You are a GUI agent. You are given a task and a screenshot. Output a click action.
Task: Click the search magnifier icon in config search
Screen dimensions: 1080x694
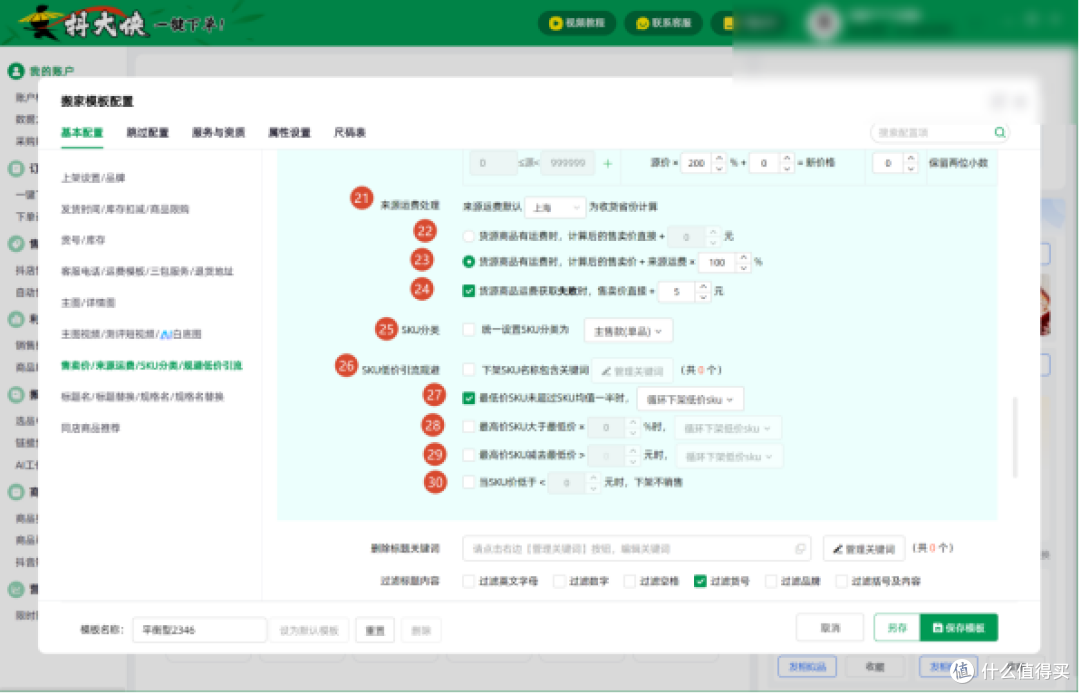tap(999, 132)
